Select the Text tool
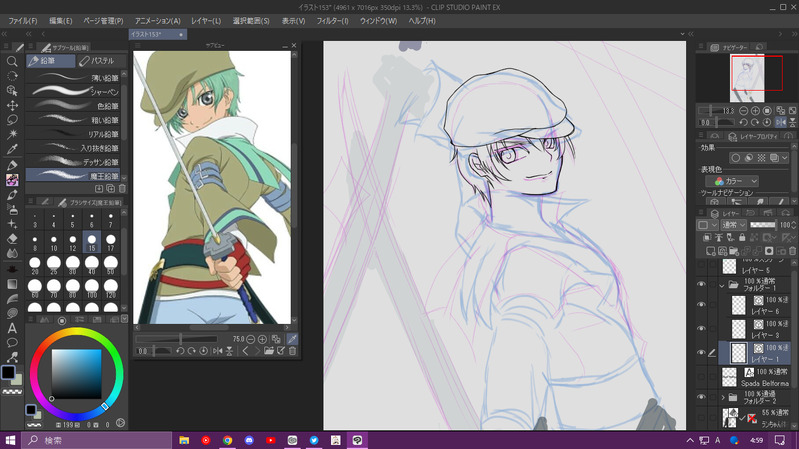Image resolution: width=799 pixels, height=449 pixels. click(12, 328)
